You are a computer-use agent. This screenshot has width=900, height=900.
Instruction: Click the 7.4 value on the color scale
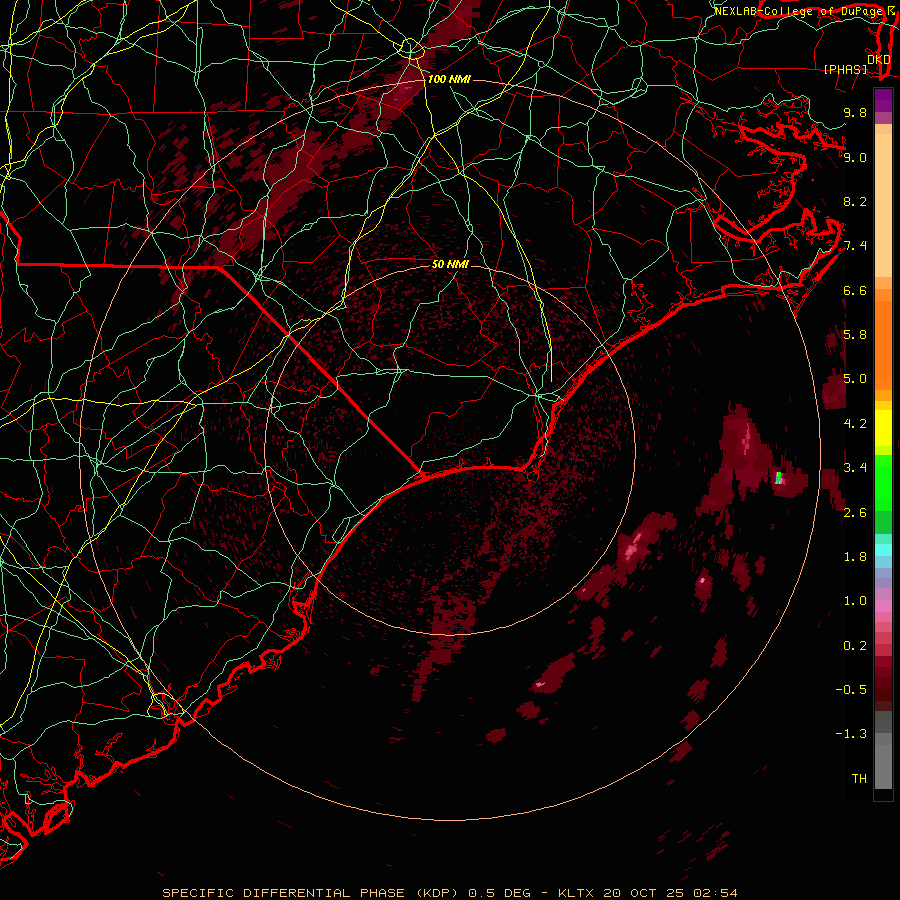coord(855,246)
